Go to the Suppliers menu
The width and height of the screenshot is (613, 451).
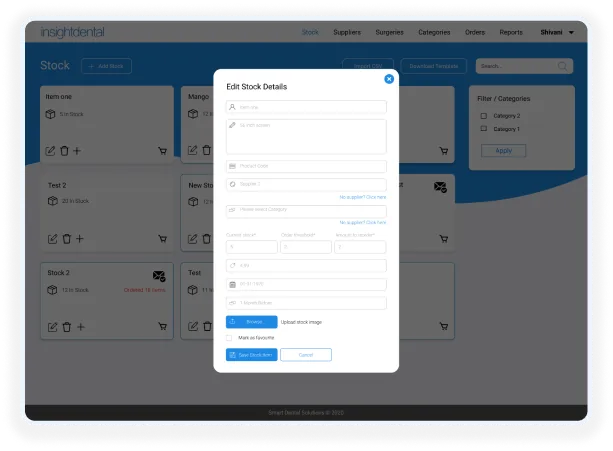[347, 32]
